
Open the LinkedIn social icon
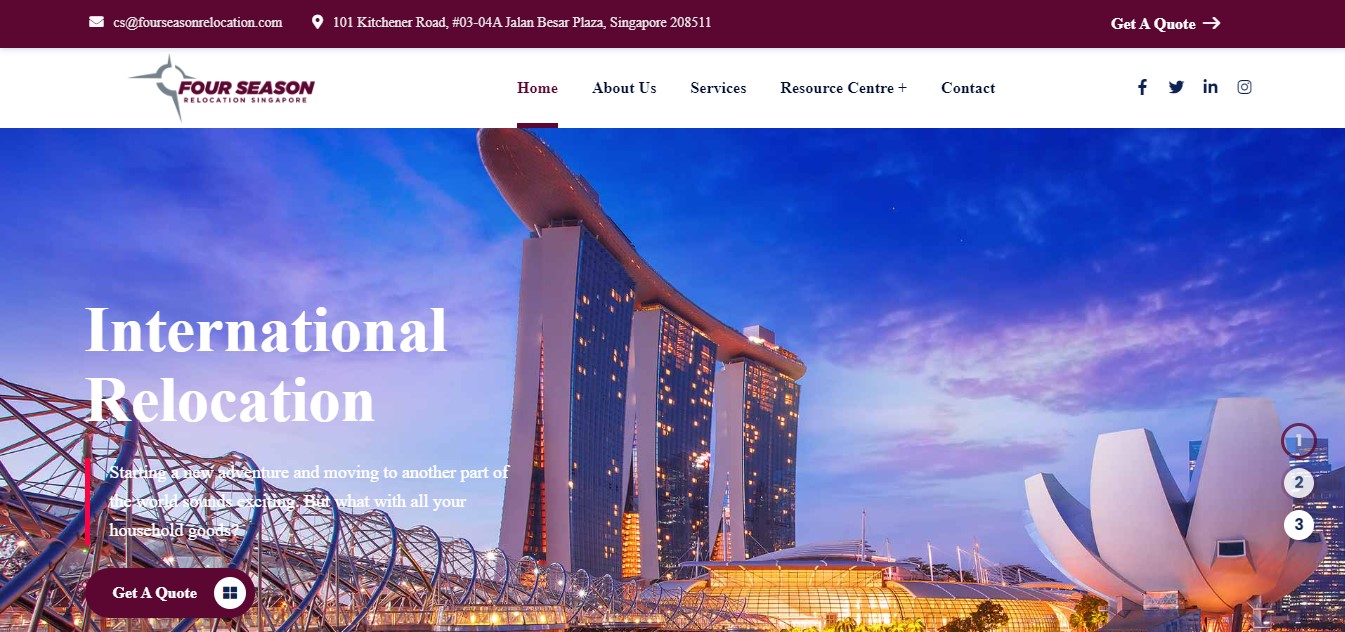[1210, 87]
